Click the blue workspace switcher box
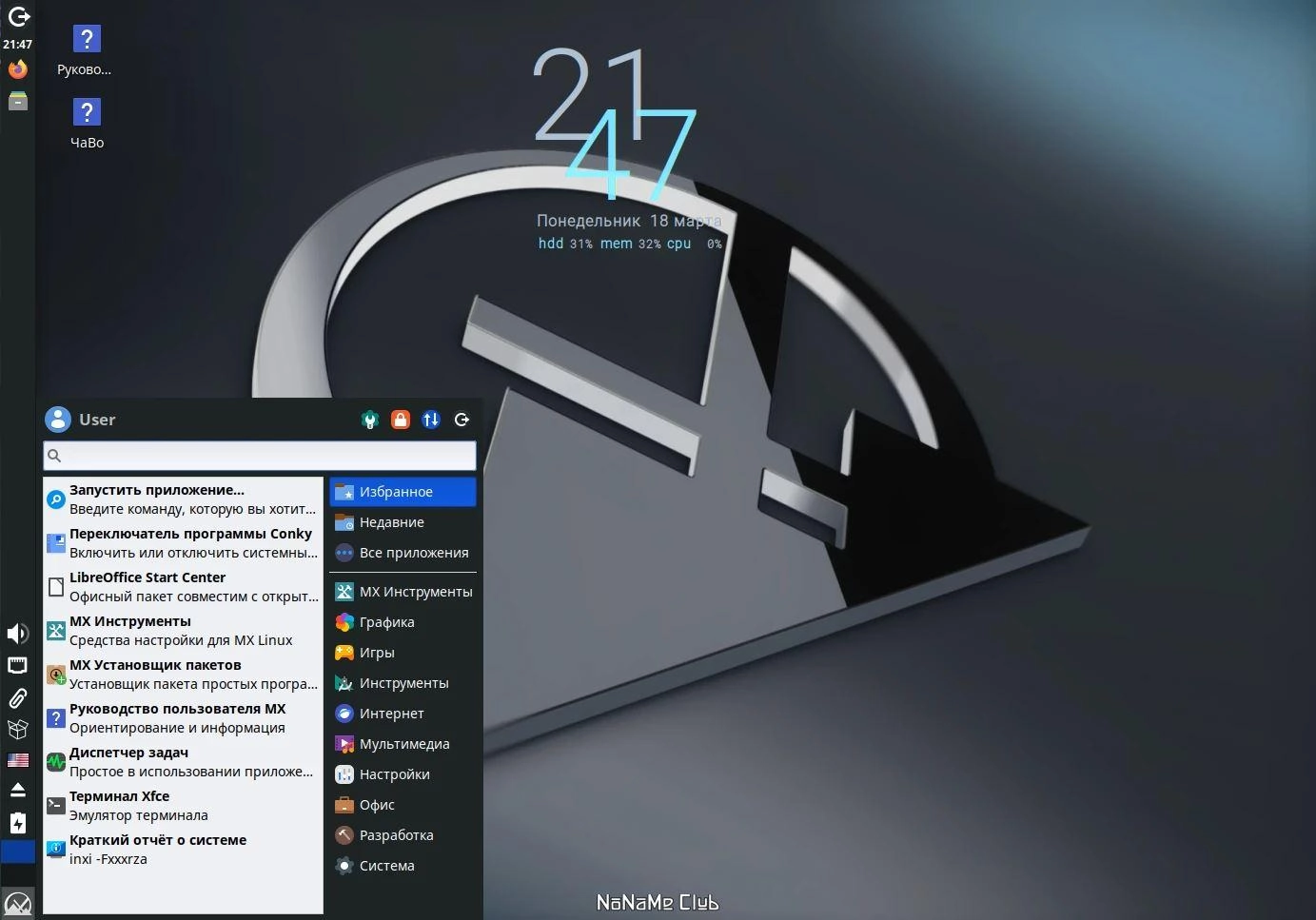 tap(18, 851)
